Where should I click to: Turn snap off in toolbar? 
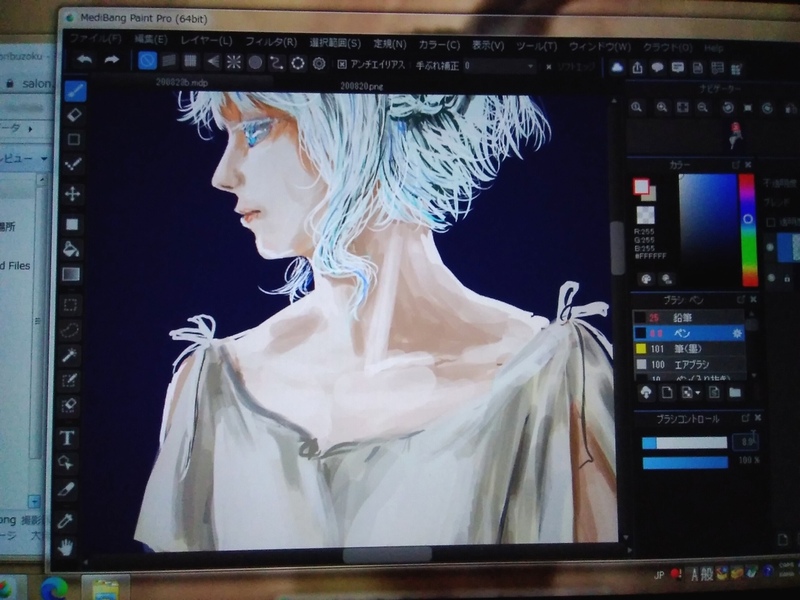pos(147,61)
